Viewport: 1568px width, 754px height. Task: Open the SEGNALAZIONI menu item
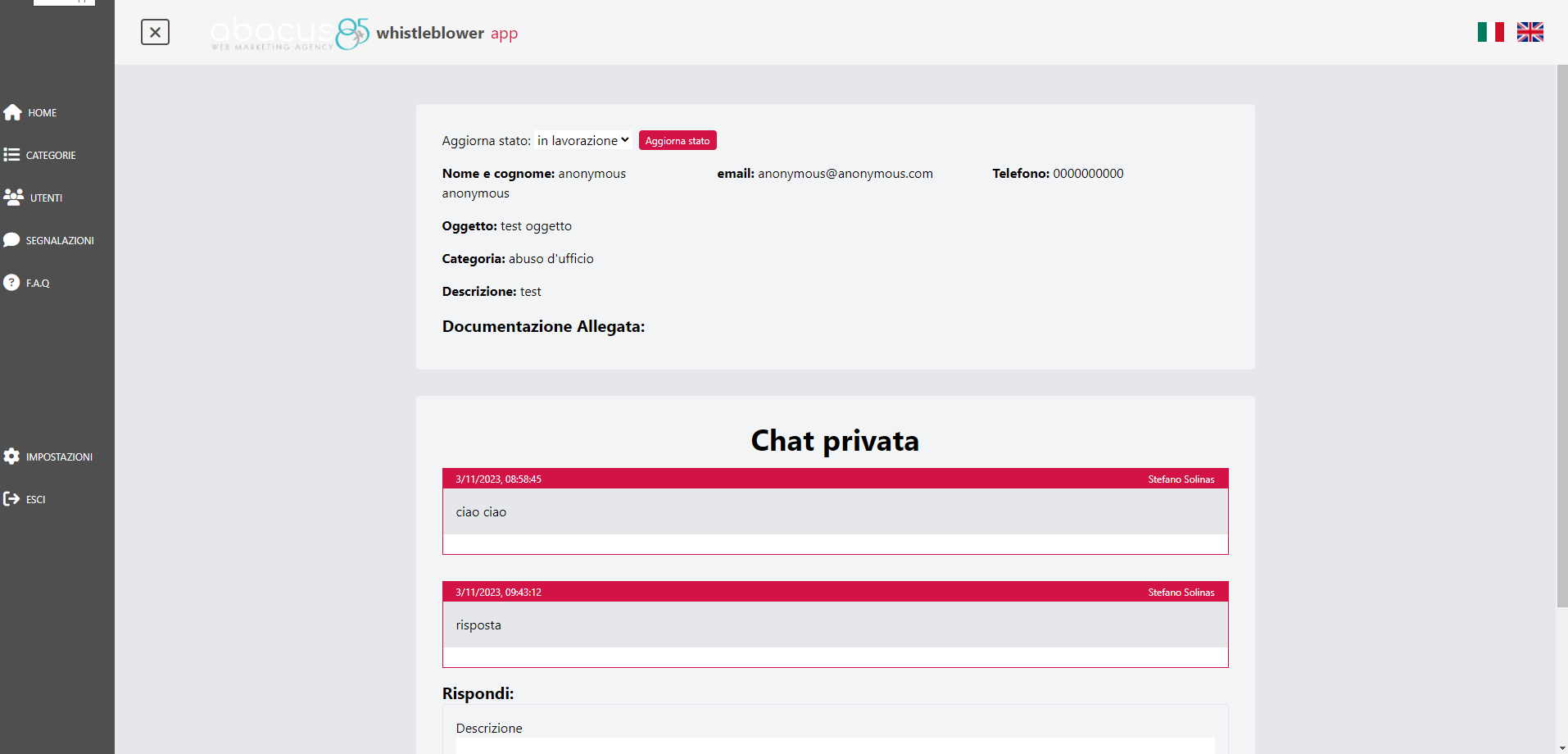coord(60,240)
